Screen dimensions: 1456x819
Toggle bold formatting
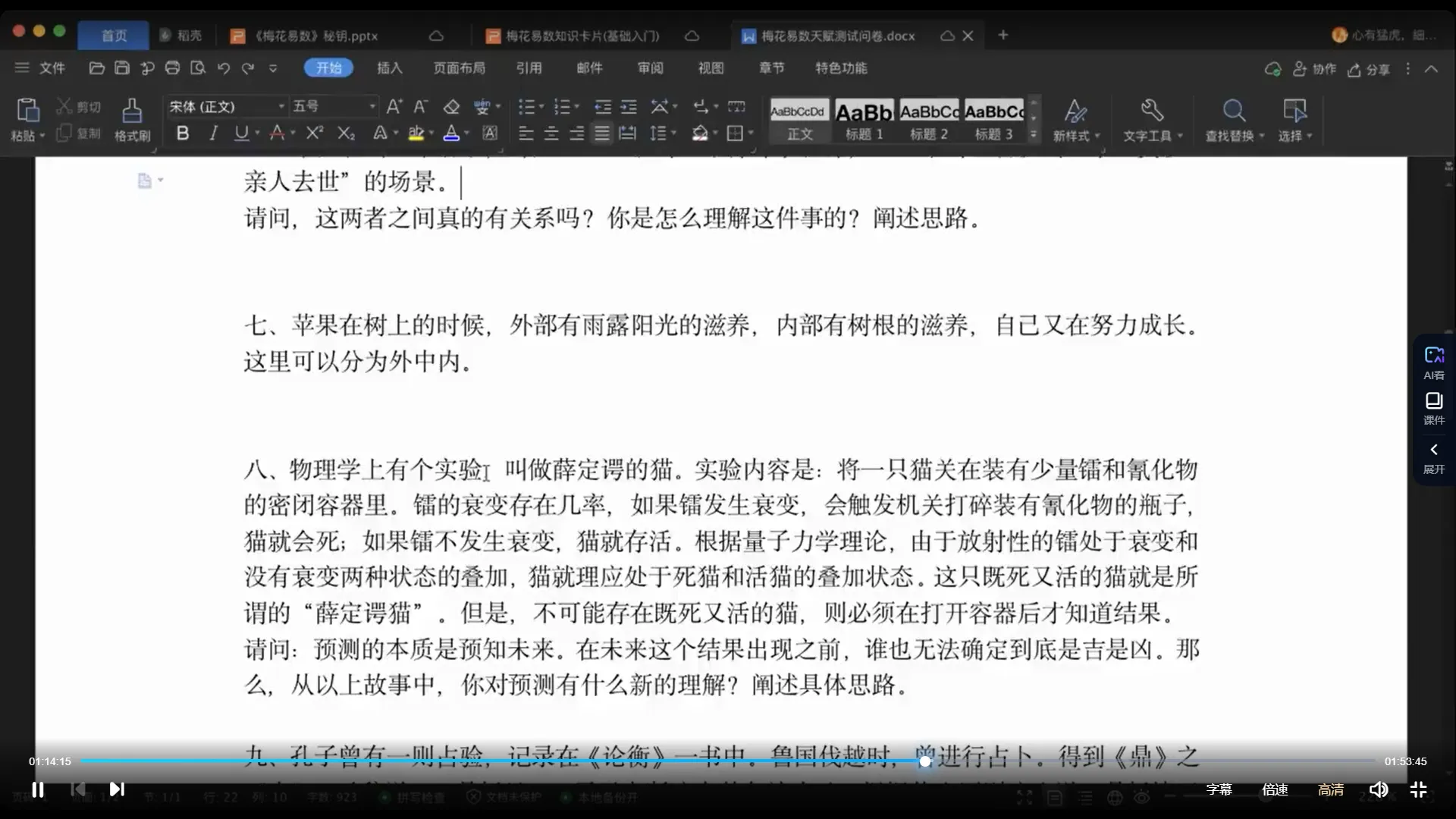pos(183,133)
